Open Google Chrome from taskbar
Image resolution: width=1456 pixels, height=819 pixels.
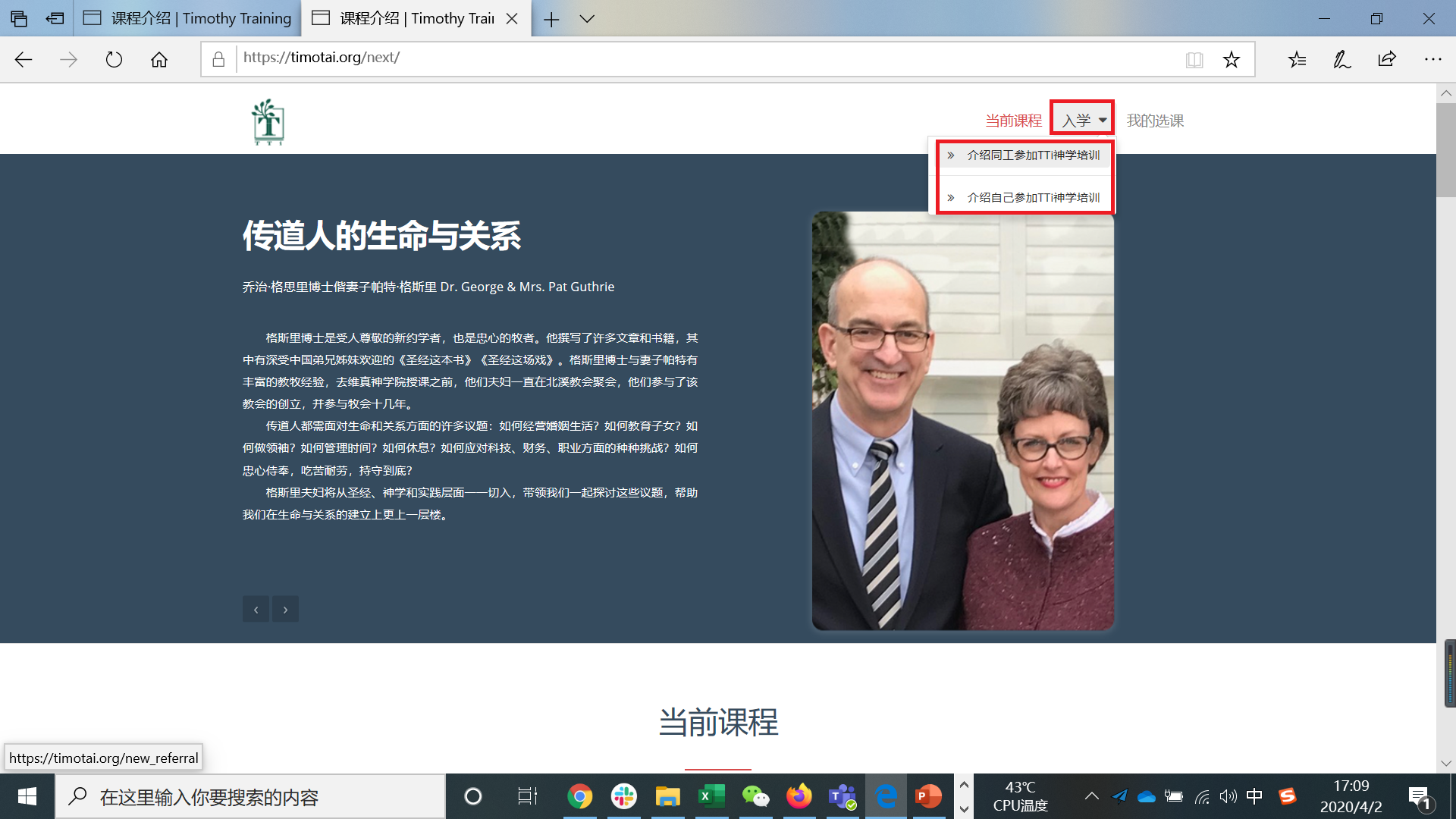(580, 796)
